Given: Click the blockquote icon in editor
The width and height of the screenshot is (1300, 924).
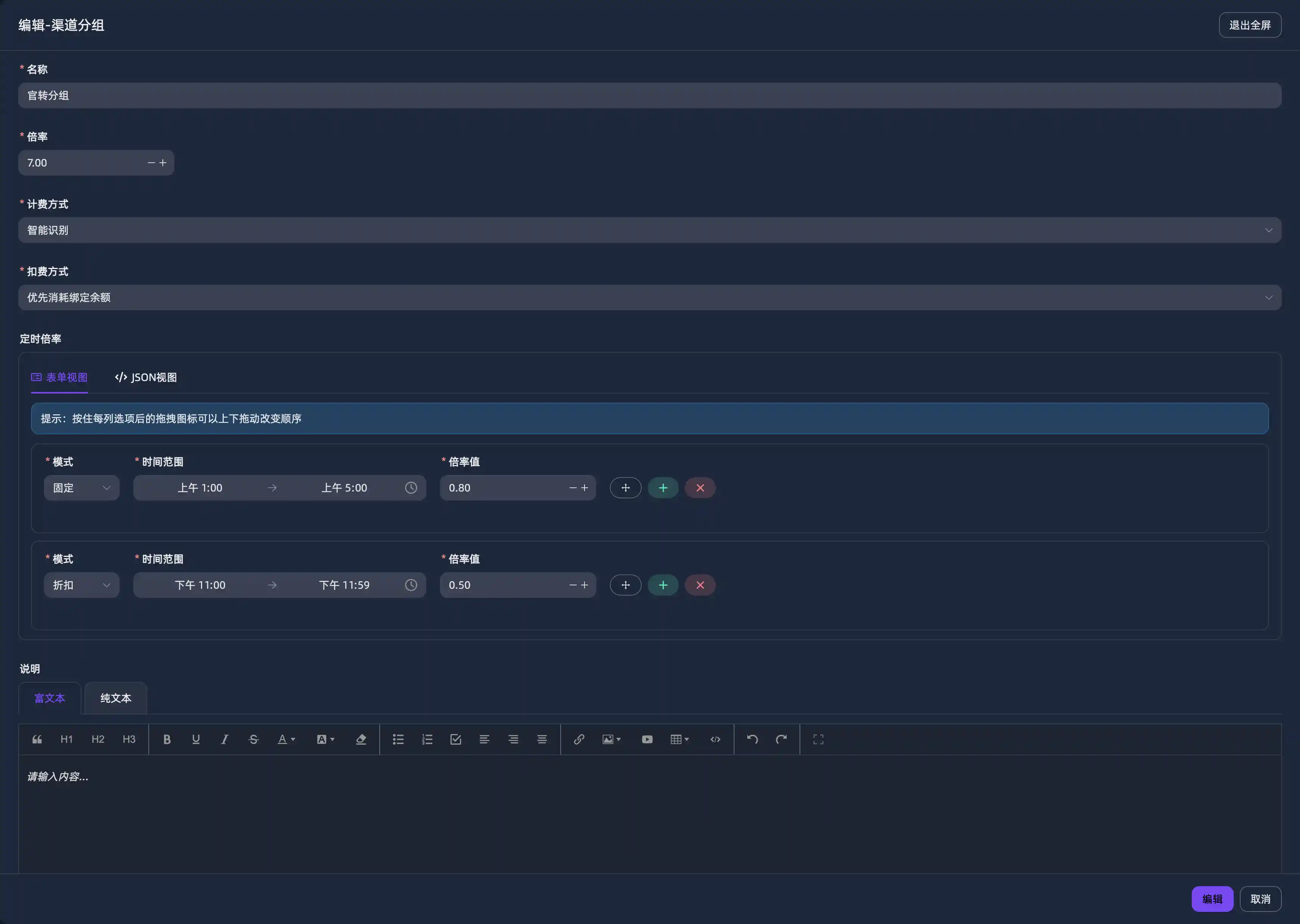Looking at the screenshot, I should tap(37, 739).
